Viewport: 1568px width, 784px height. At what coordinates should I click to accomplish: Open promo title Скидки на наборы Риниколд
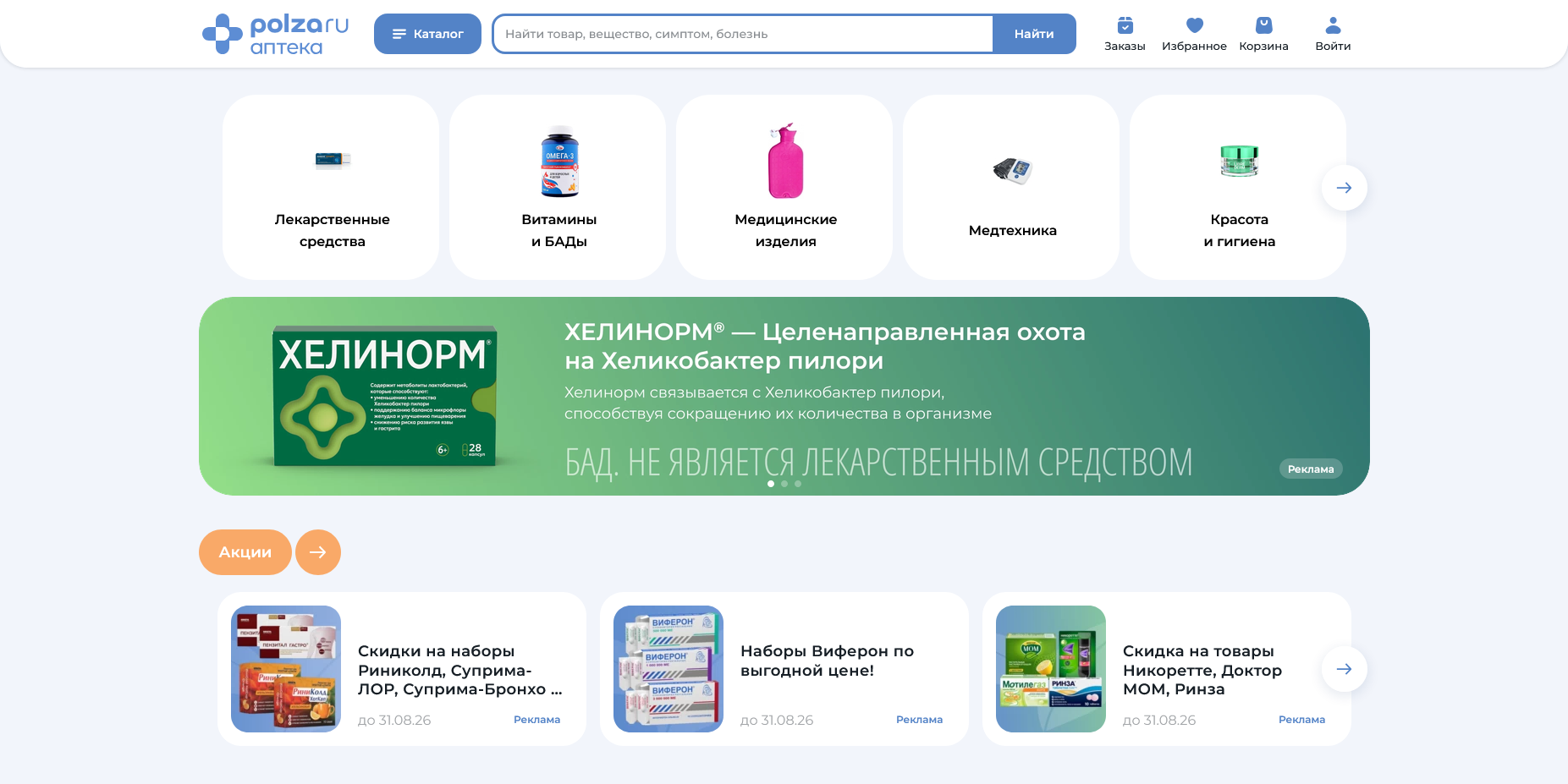[459, 670]
